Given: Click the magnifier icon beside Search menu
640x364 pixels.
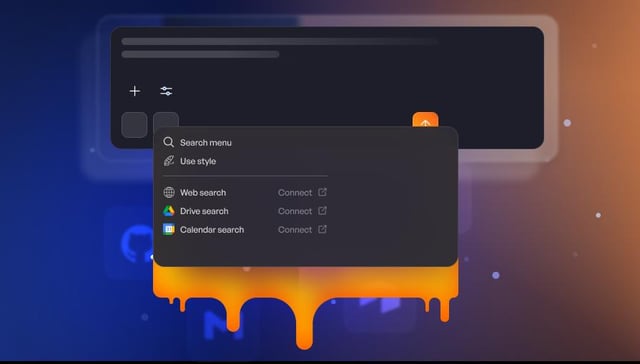Looking at the screenshot, I should coord(169,142).
